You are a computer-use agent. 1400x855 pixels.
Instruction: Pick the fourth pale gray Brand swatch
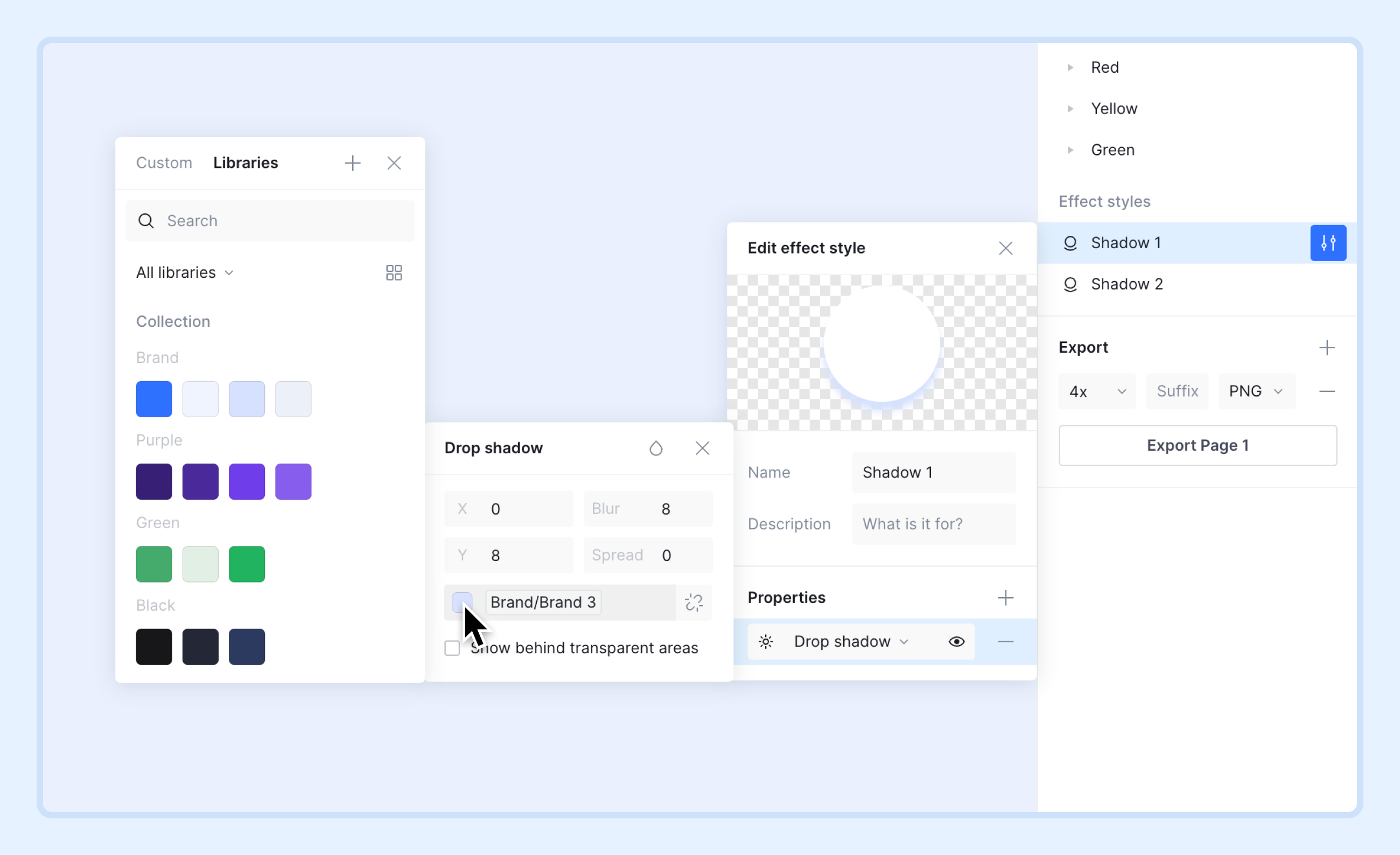coord(293,399)
